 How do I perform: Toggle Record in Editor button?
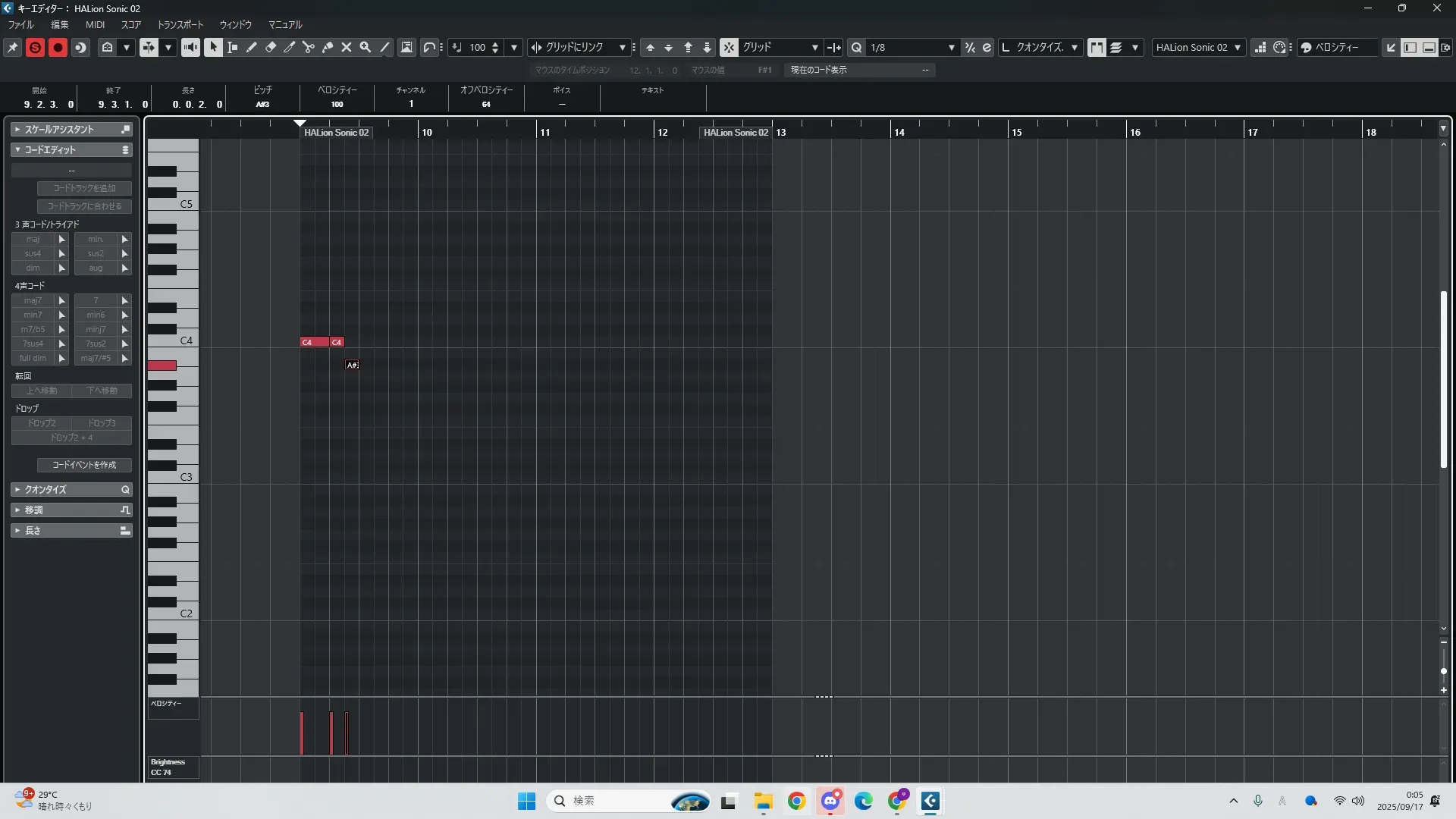click(x=58, y=47)
